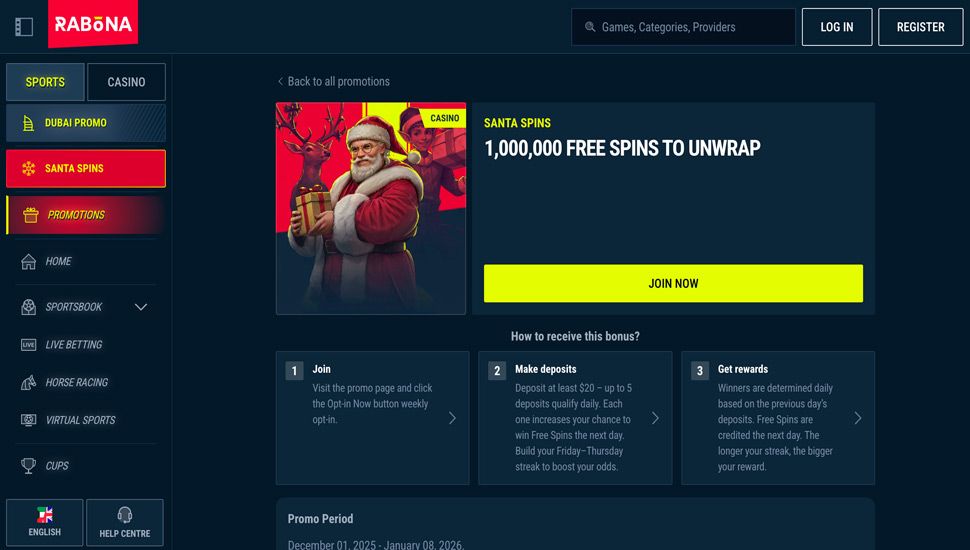Collapse the sidebar panel icon

click(24, 27)
